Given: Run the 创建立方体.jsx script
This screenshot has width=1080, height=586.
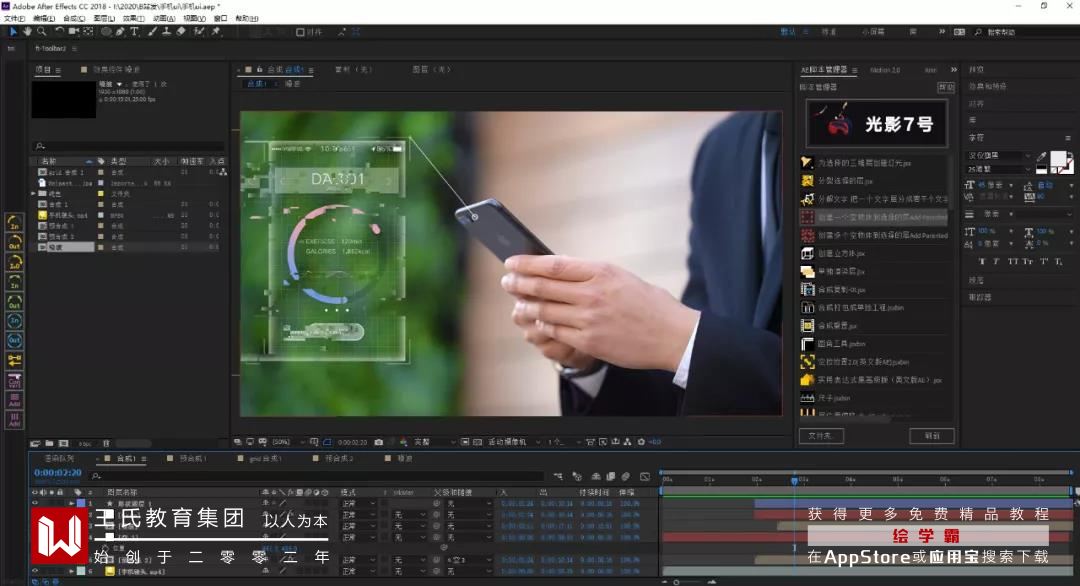Looking at the screenshot, I should click(x=842, y=253).
